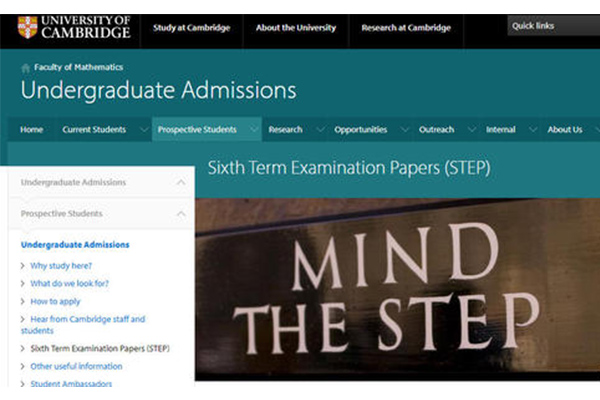
Task: Open the bold blue Undergraduate Admissions sidebar link
Action: [75, 245]
